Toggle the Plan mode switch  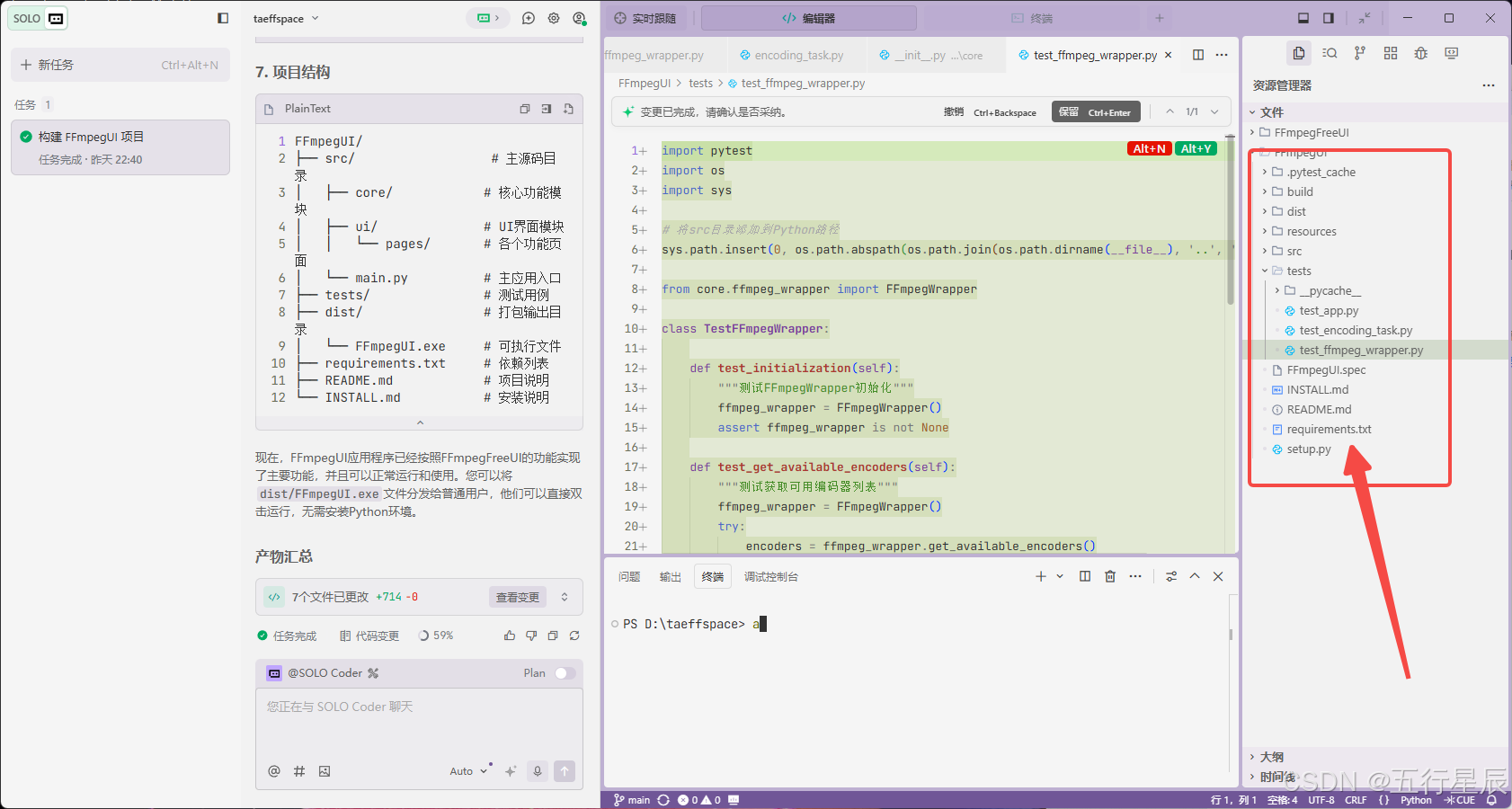[565, 673]
